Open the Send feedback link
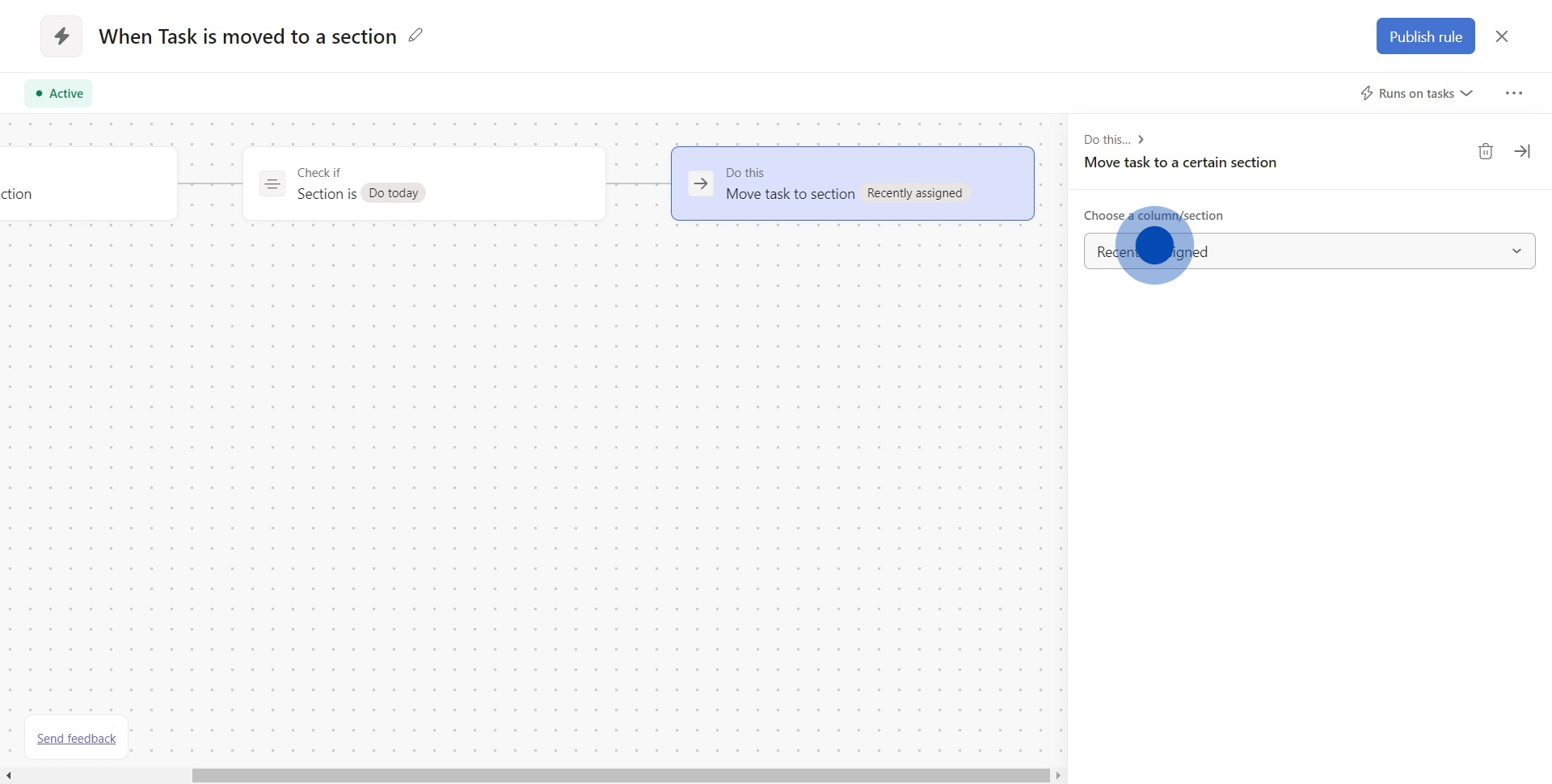 77,739
